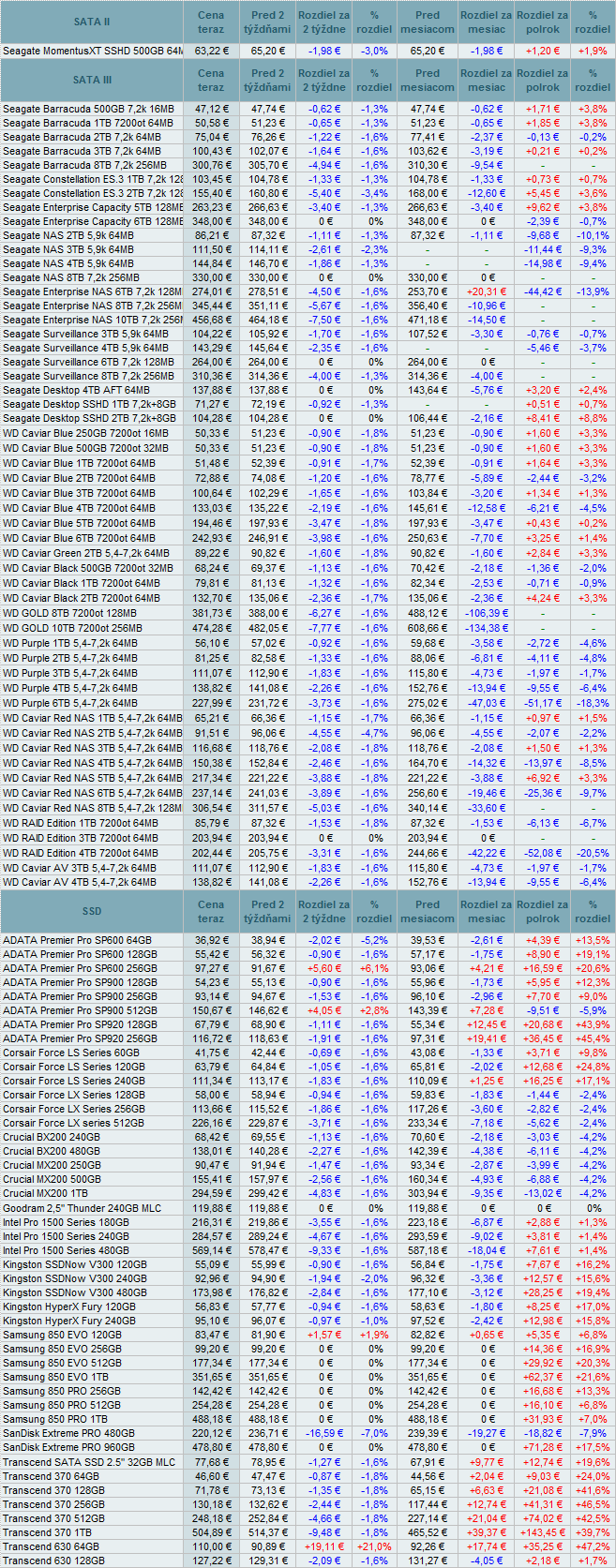Click -134,38 € monthly difference for WD GOLD 10TB
The height and width of the screenshot is (1568, 616).
pos(487,628)
